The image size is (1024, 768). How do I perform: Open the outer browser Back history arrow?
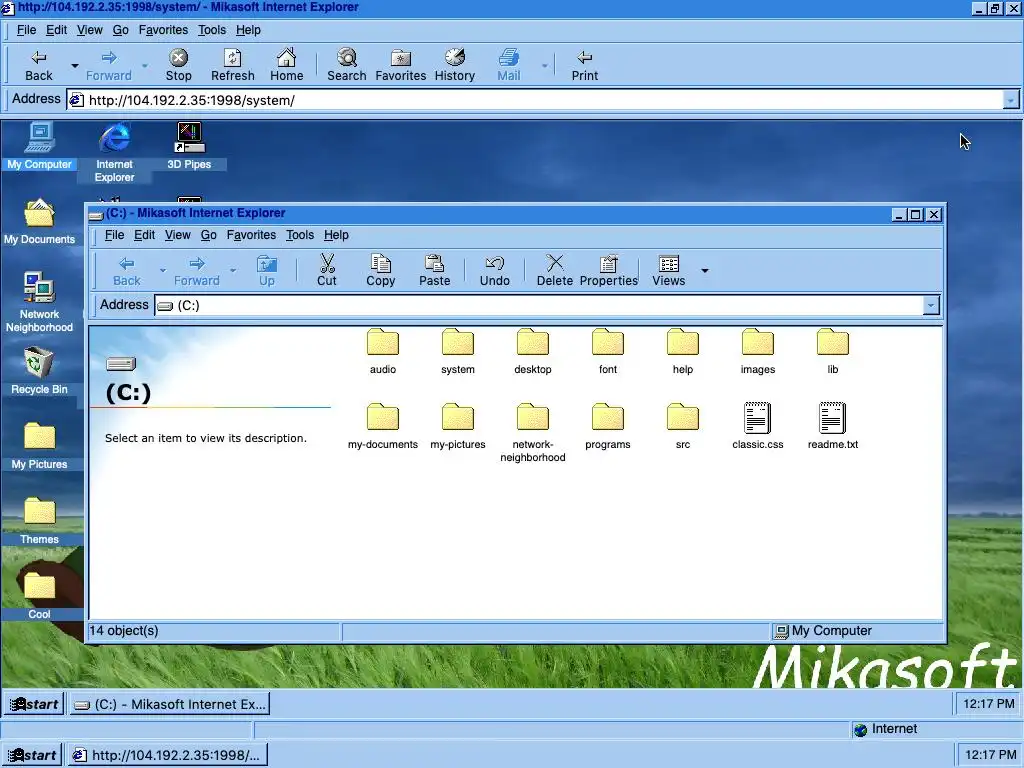tap(74, 65)
